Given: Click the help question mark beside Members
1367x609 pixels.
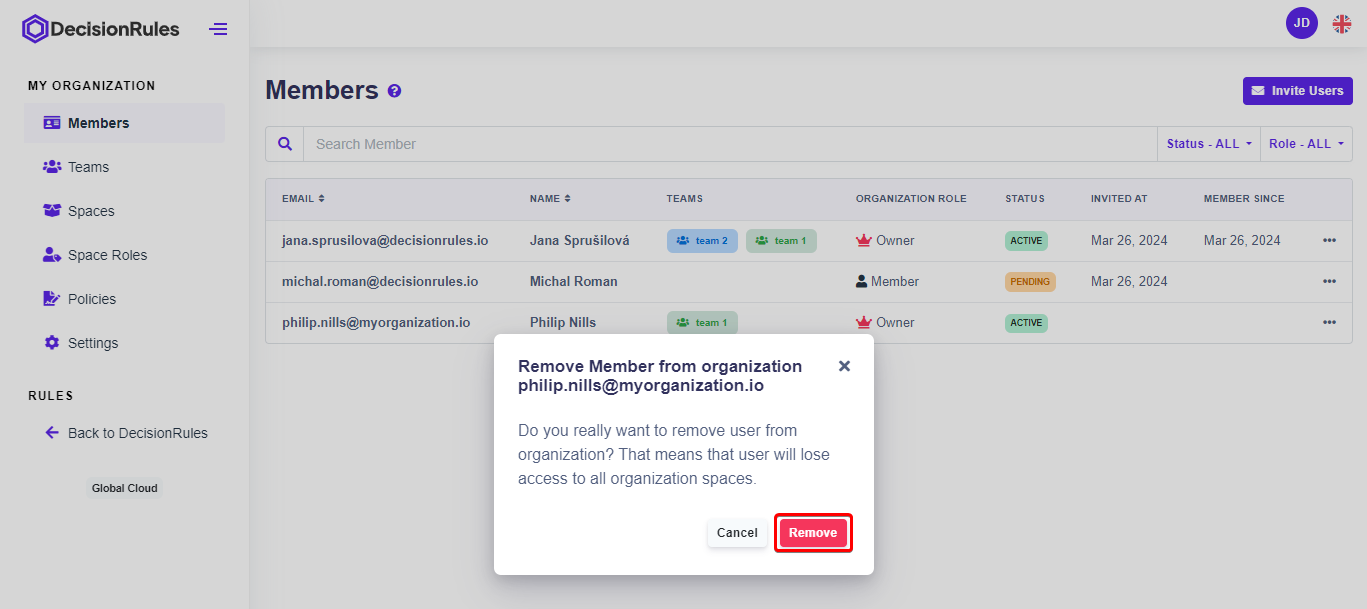Looking at the screenshot, I should (394, 91).
